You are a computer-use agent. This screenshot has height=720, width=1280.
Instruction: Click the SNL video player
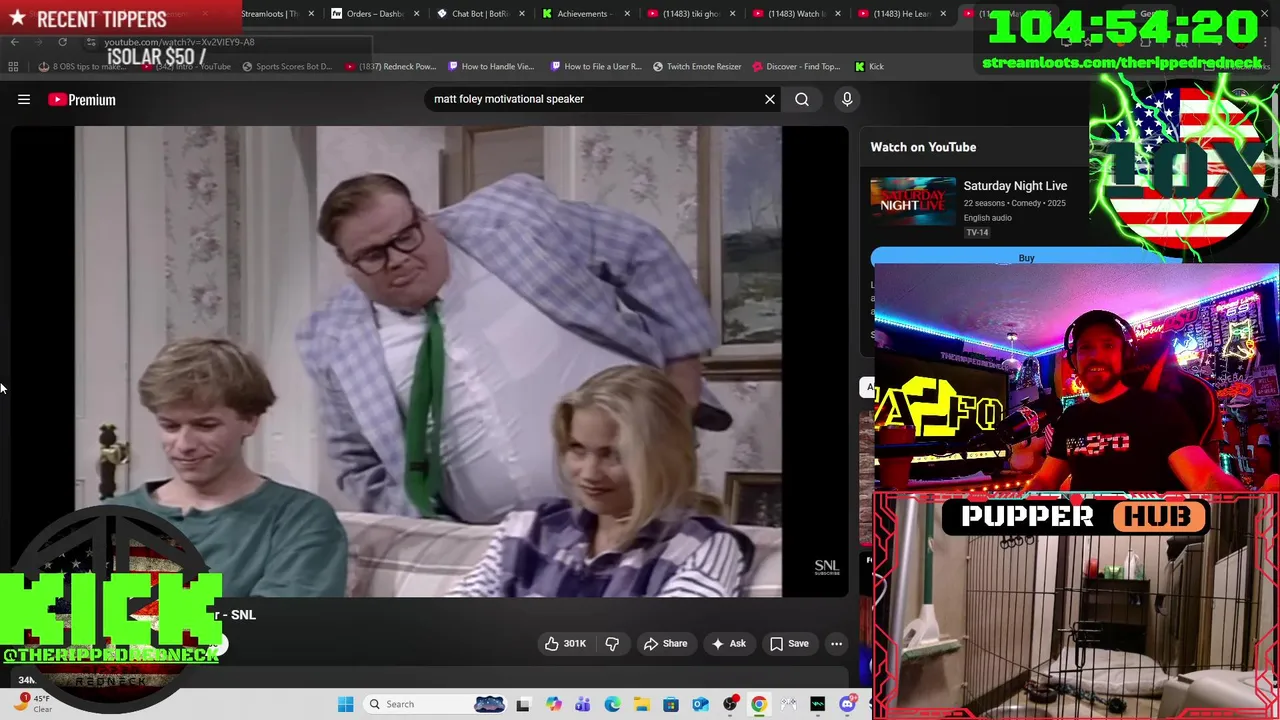point(428,361)
